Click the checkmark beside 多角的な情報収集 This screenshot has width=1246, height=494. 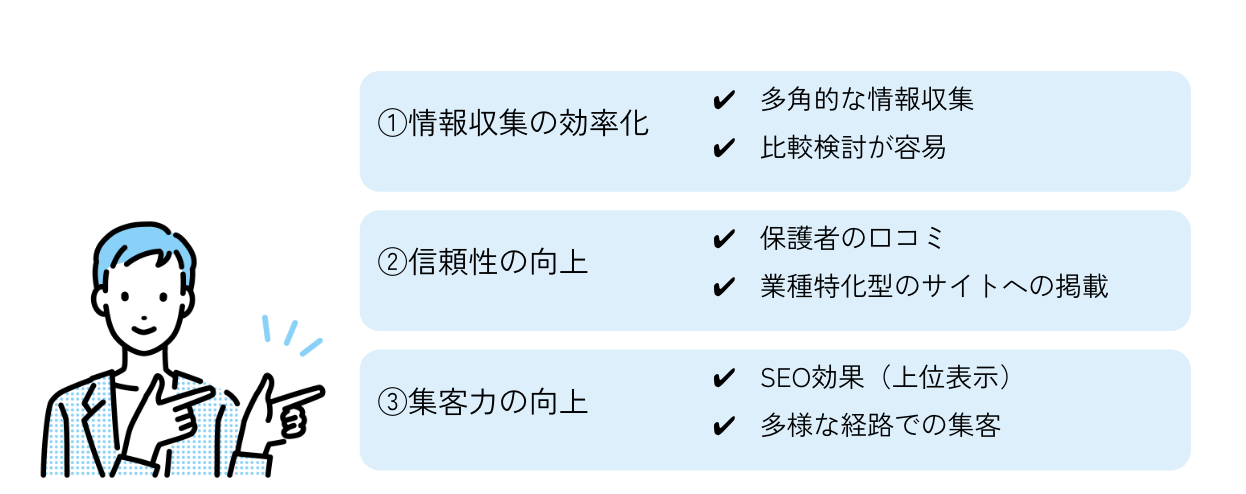[722, 101]
